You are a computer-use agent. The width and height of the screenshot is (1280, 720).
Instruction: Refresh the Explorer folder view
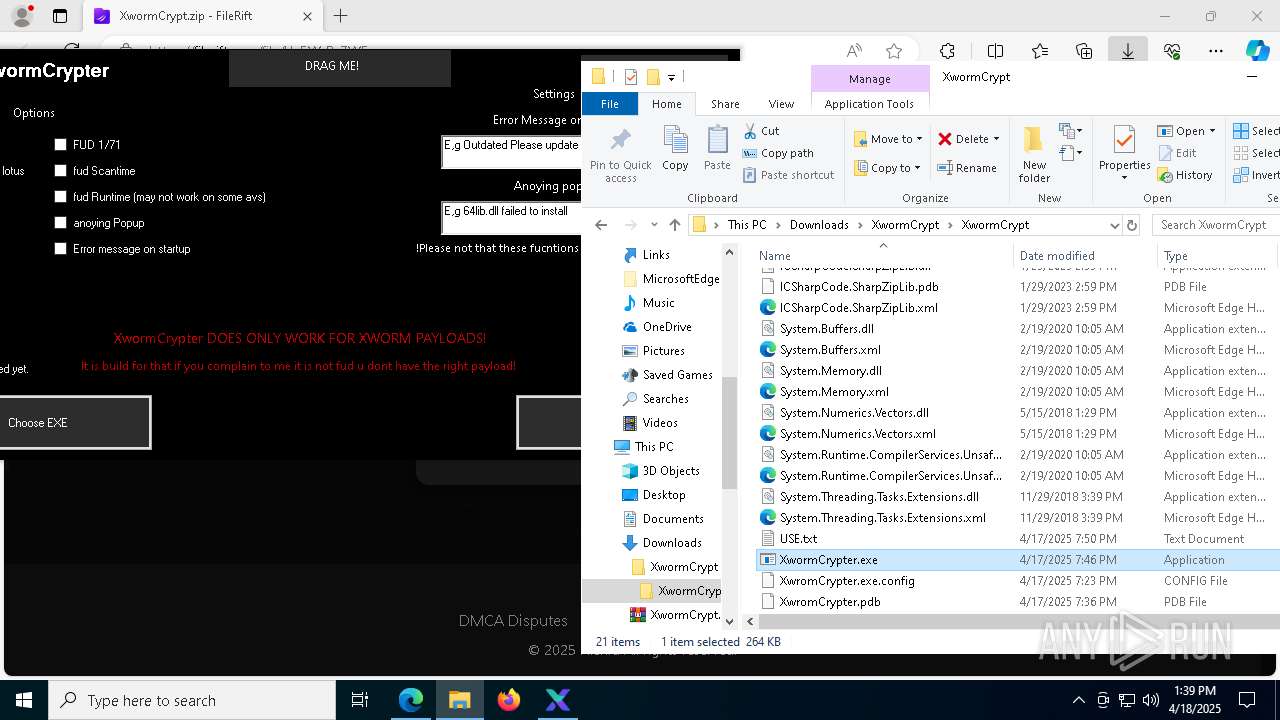pyautogui.click(x=1132, y=225)
